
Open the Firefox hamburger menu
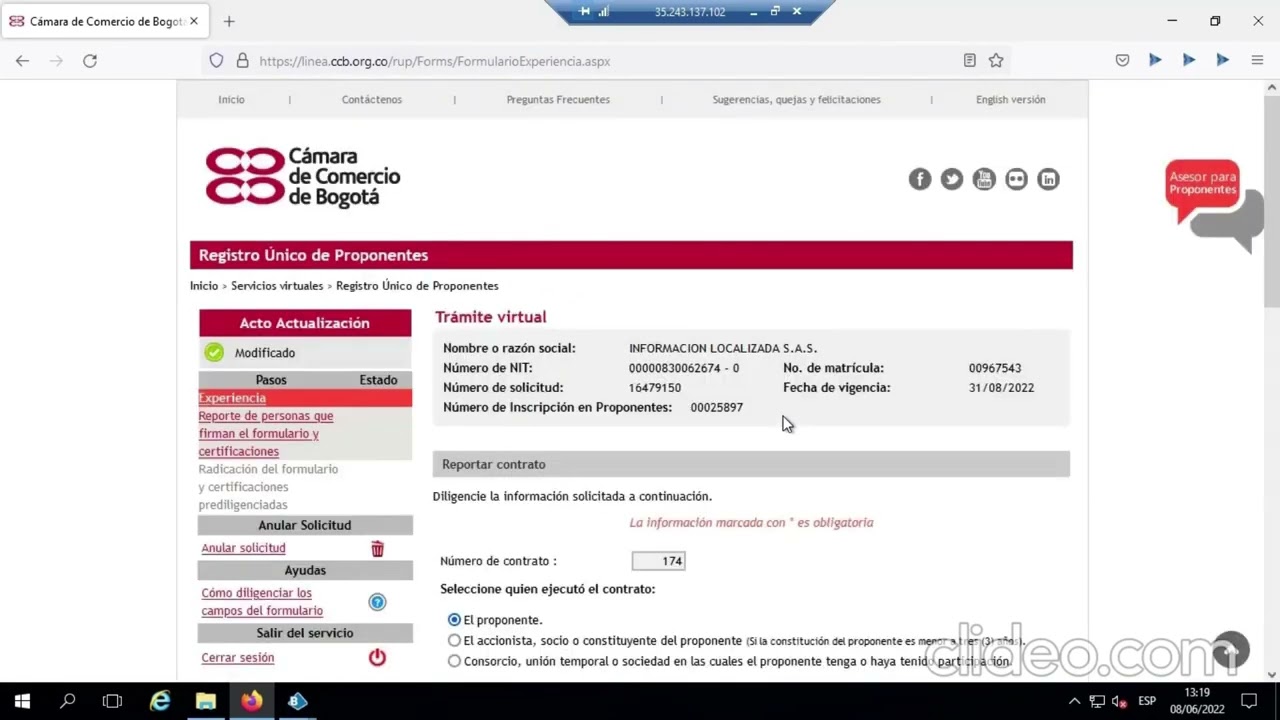coord(1257,61)
